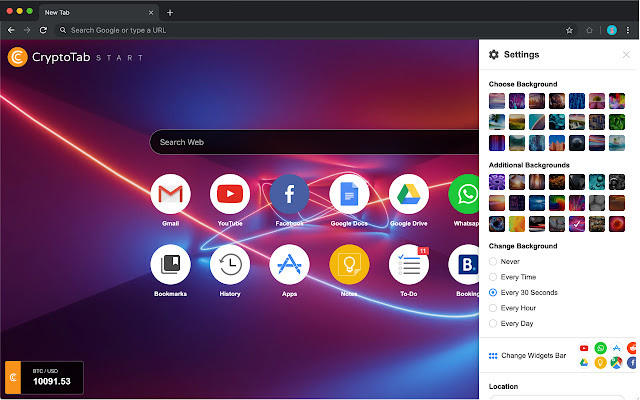Choose the Every Day radio option
The image size is (640, 400).
tap(493, 324)
